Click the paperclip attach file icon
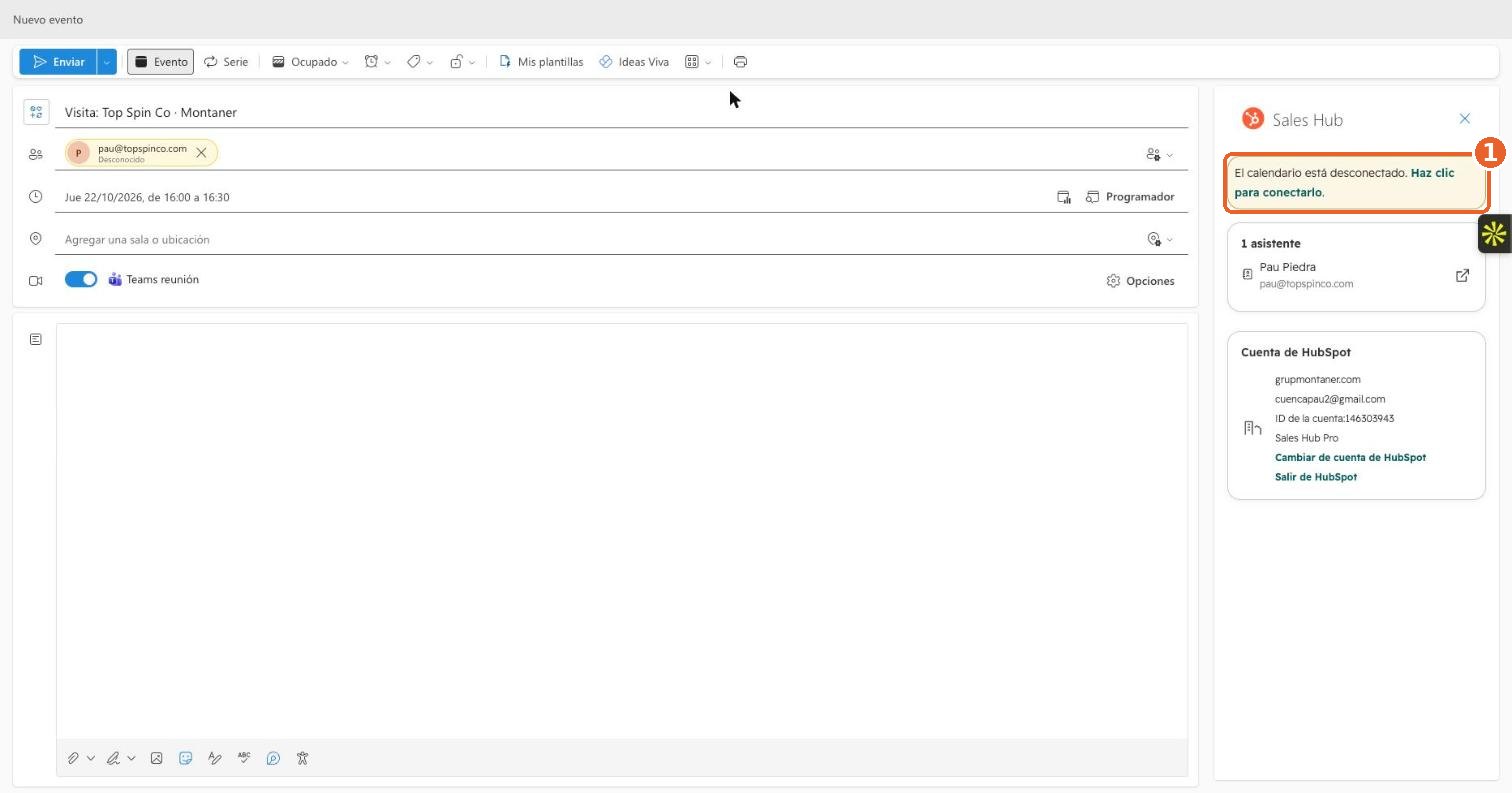Viewport: 1512px width, 793px height. click(73, 758)
